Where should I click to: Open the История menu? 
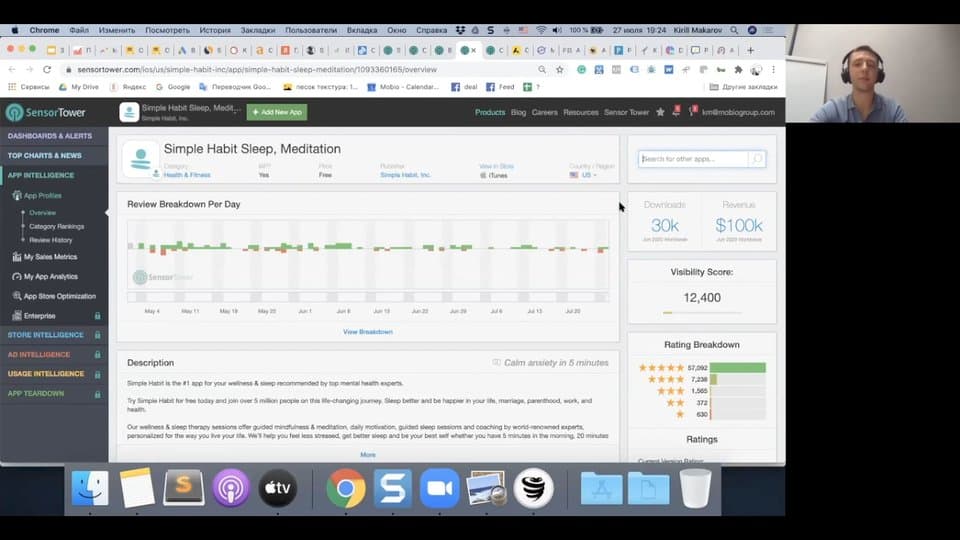coord(215,30)
